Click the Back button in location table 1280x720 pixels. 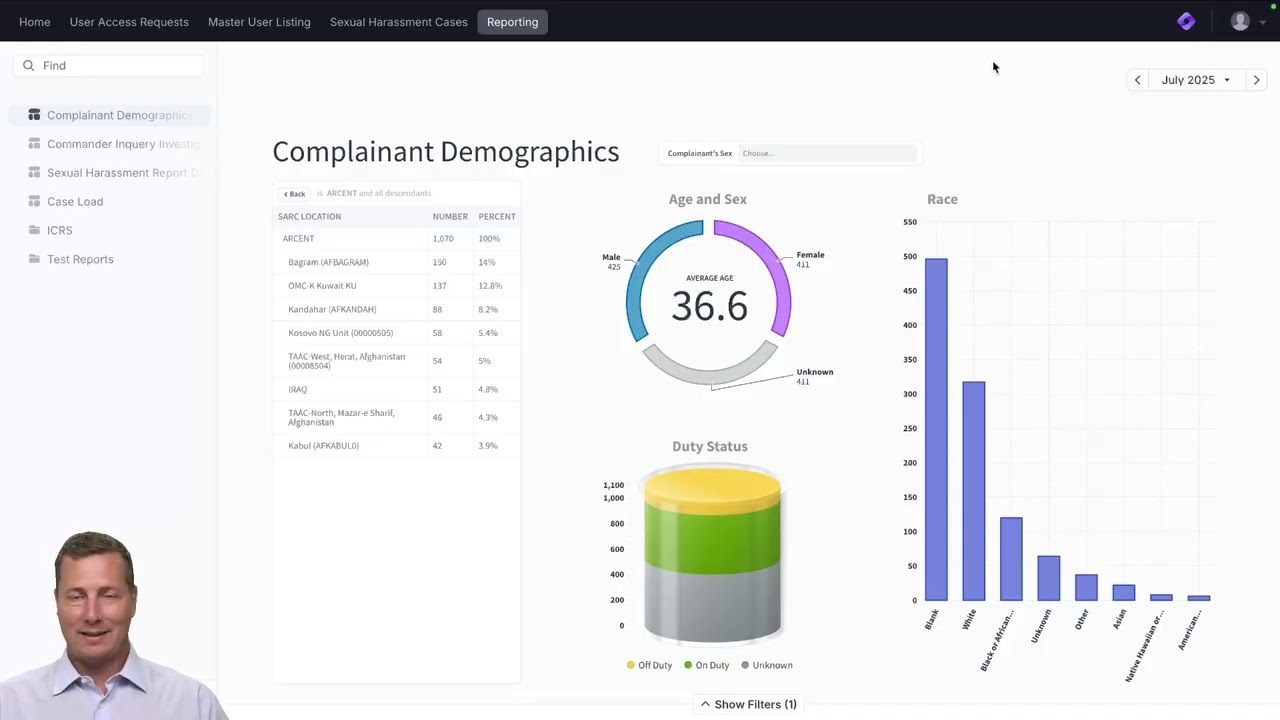pyautogui.click(x=294, y=194)
